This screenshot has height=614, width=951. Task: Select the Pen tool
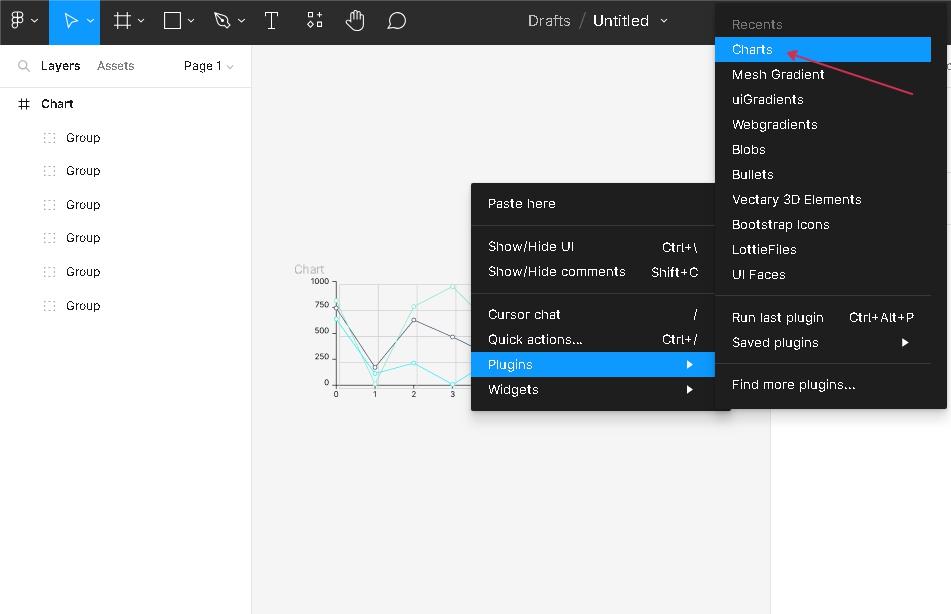click(222, 21)
